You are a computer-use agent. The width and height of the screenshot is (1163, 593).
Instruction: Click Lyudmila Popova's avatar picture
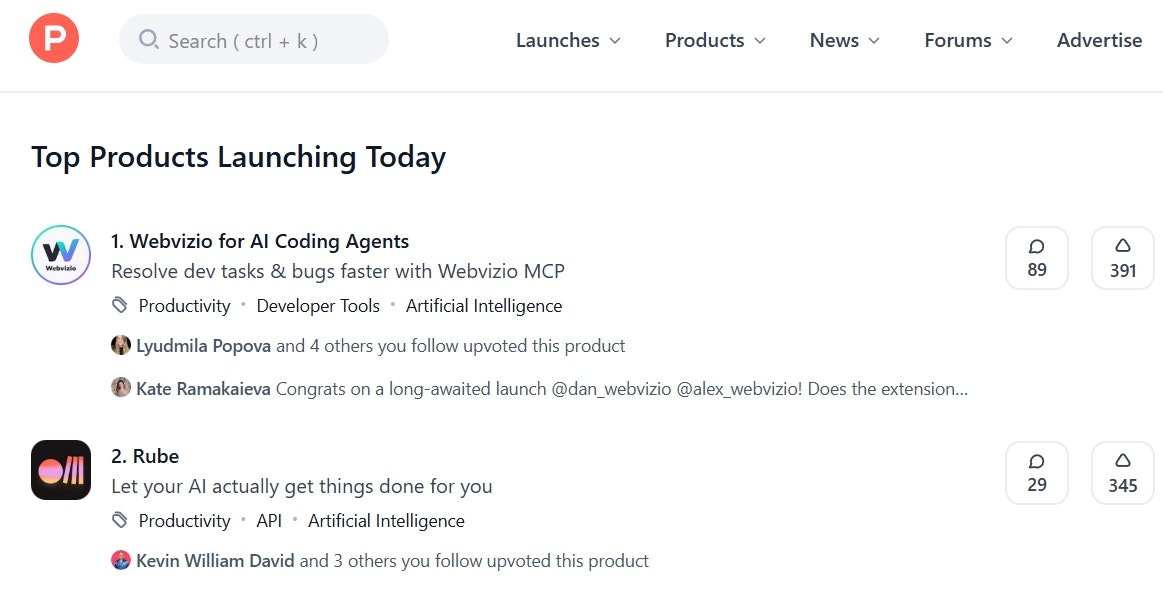[121, 345]
